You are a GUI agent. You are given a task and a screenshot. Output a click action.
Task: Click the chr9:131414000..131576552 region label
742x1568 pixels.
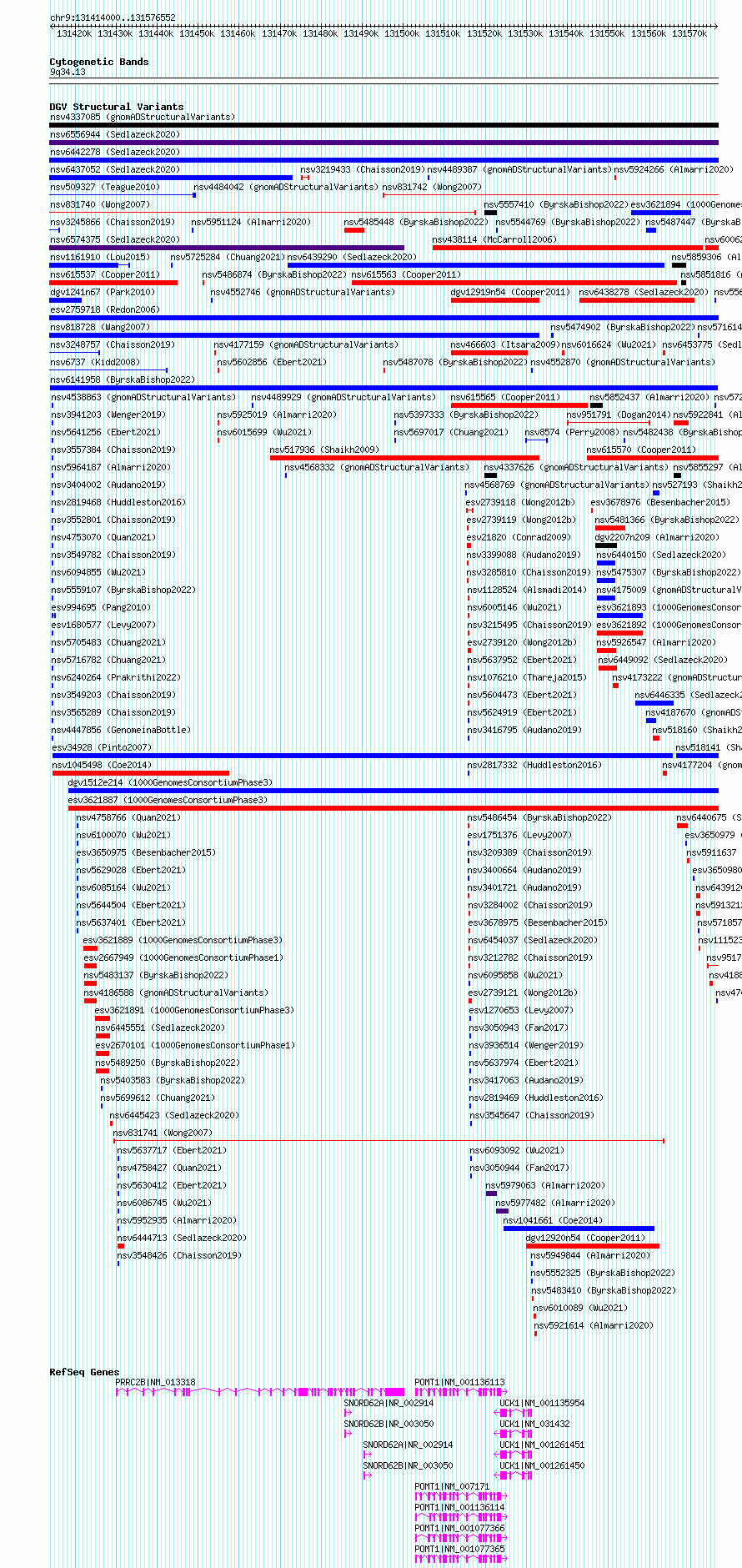coord(113,18)
